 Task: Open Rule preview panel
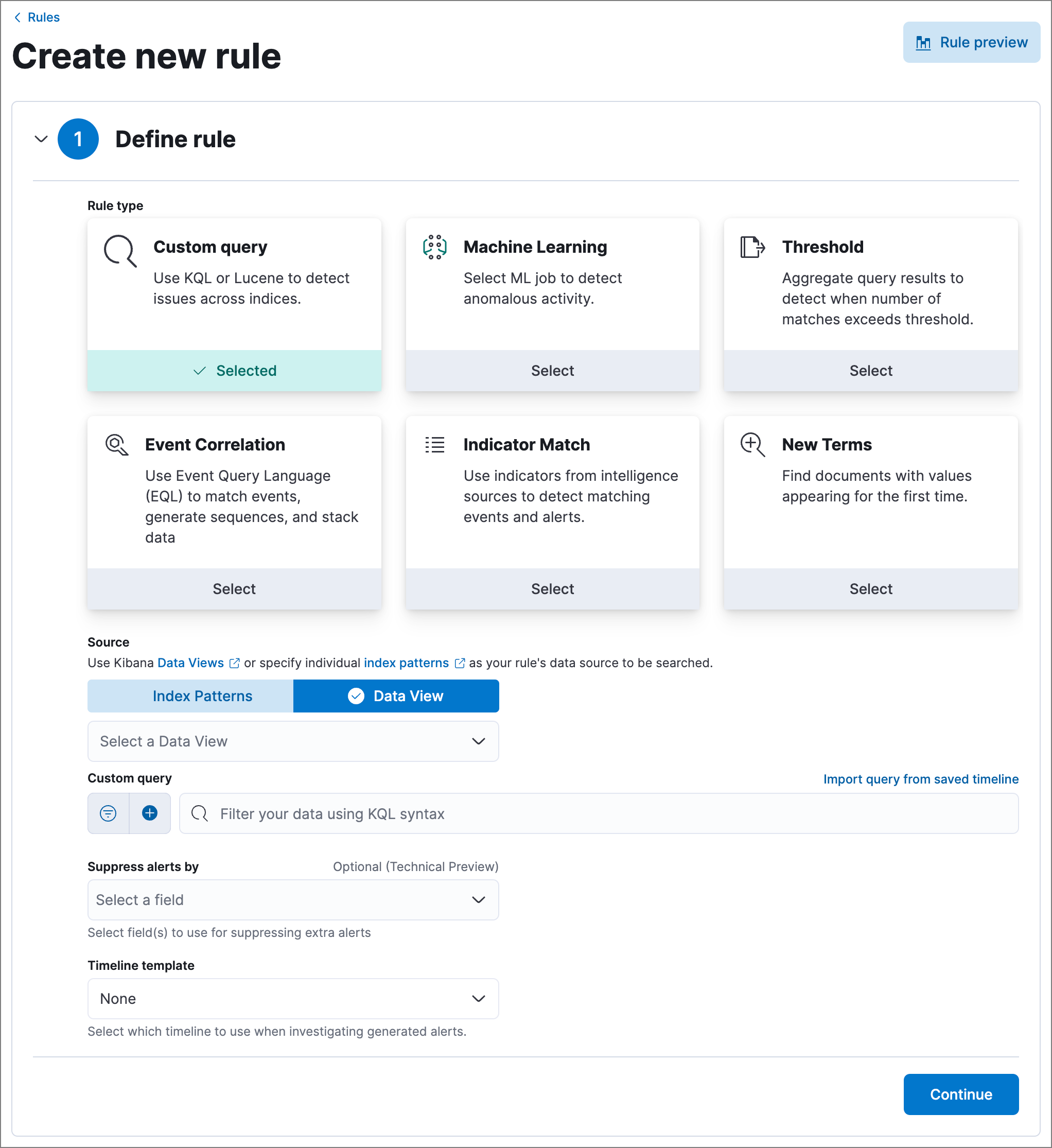[971, 42]
